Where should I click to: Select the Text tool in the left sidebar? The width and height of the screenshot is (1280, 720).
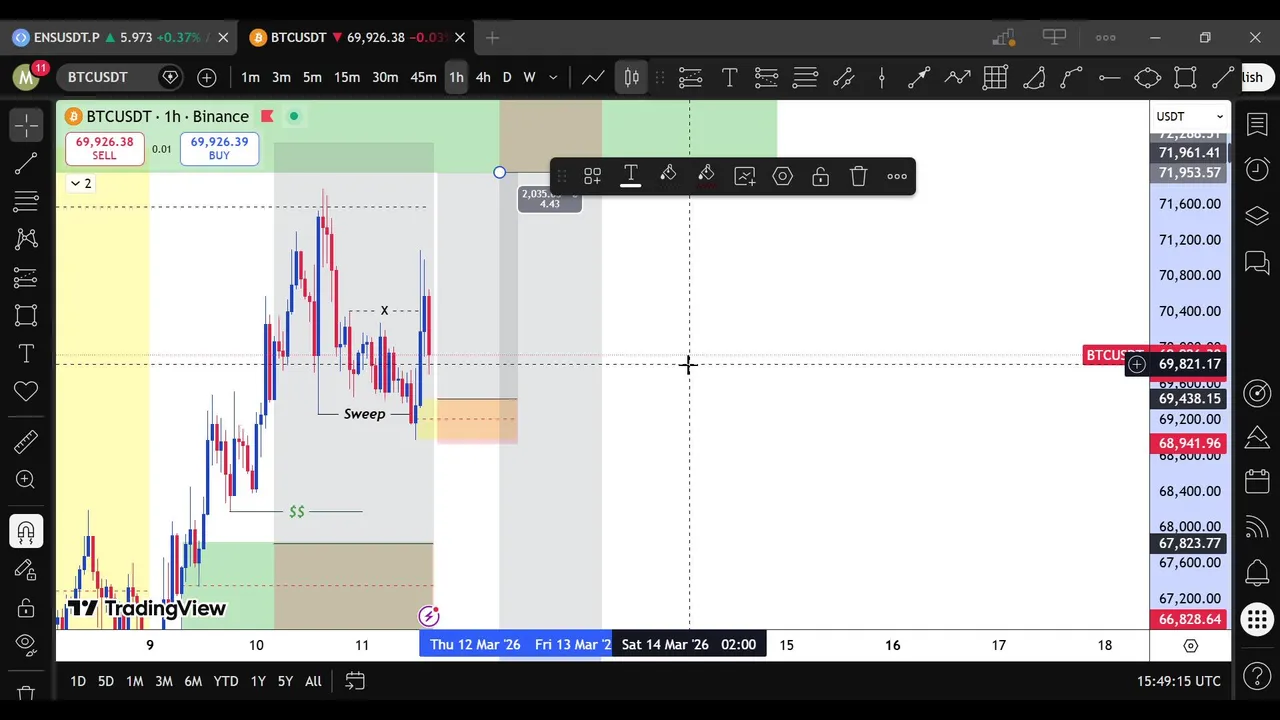click(27, 353)
